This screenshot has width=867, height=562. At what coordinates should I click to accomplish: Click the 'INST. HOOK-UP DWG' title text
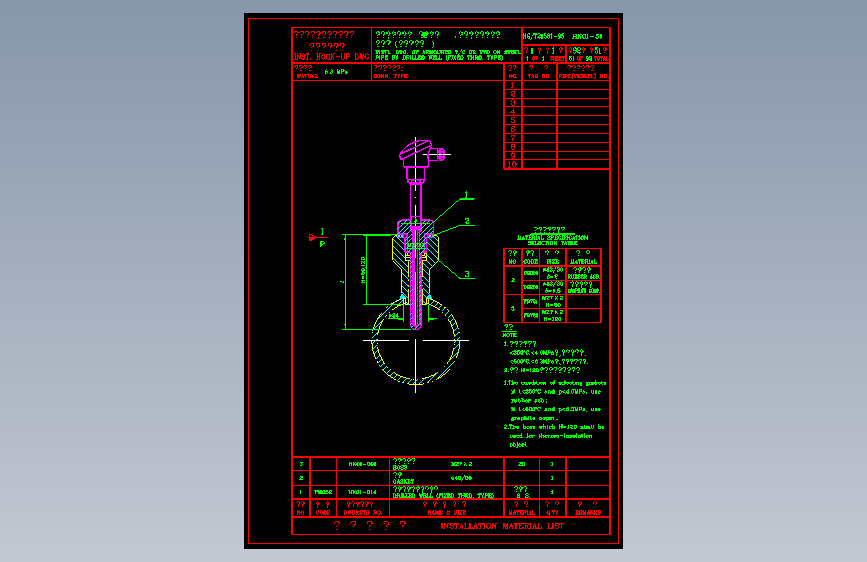click(331, 57)
